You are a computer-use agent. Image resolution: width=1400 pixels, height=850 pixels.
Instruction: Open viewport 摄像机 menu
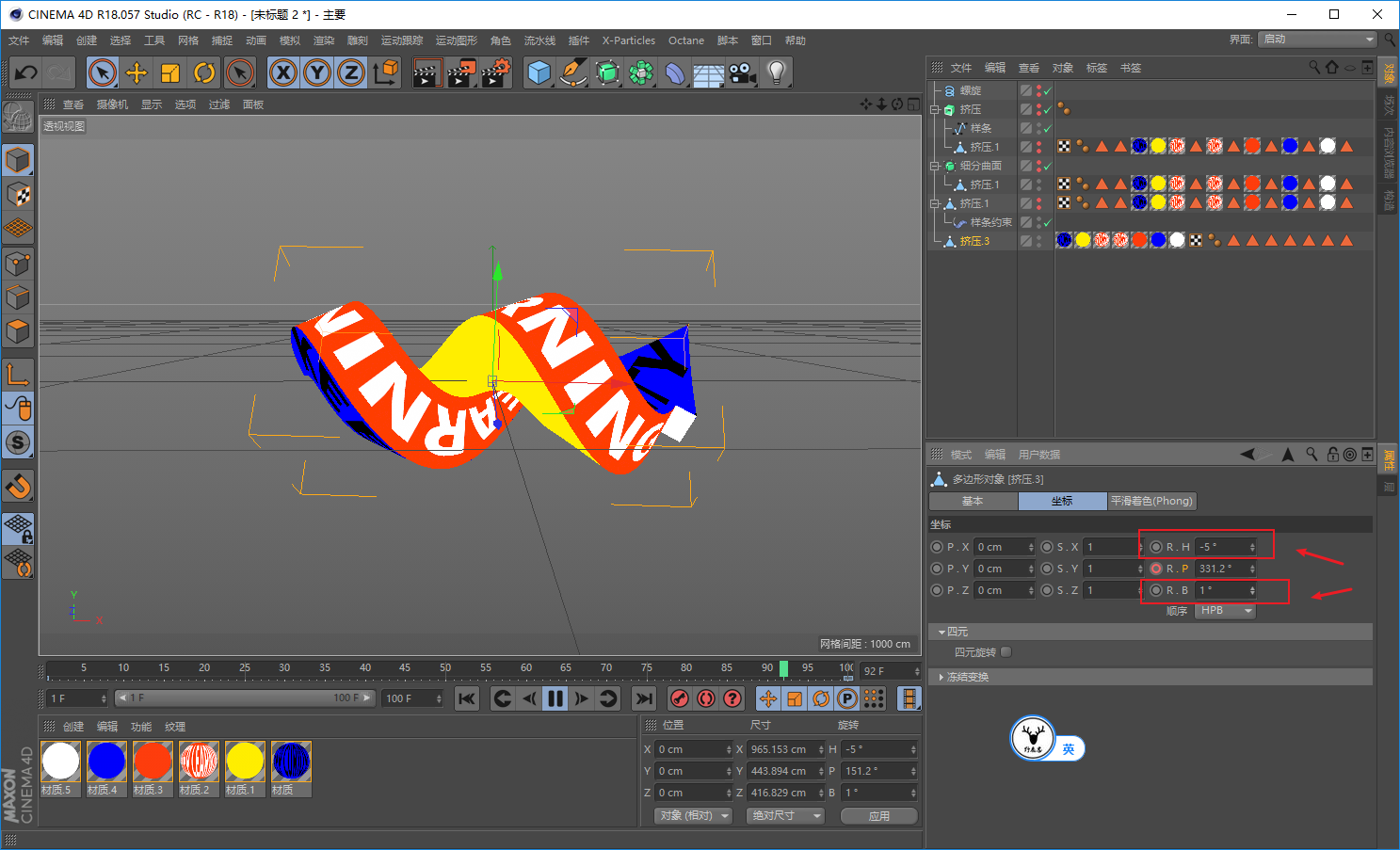coord(112,104)
